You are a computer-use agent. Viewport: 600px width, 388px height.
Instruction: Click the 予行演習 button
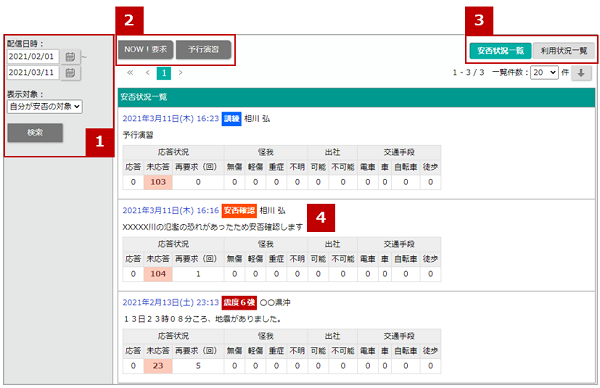[204, 50]
